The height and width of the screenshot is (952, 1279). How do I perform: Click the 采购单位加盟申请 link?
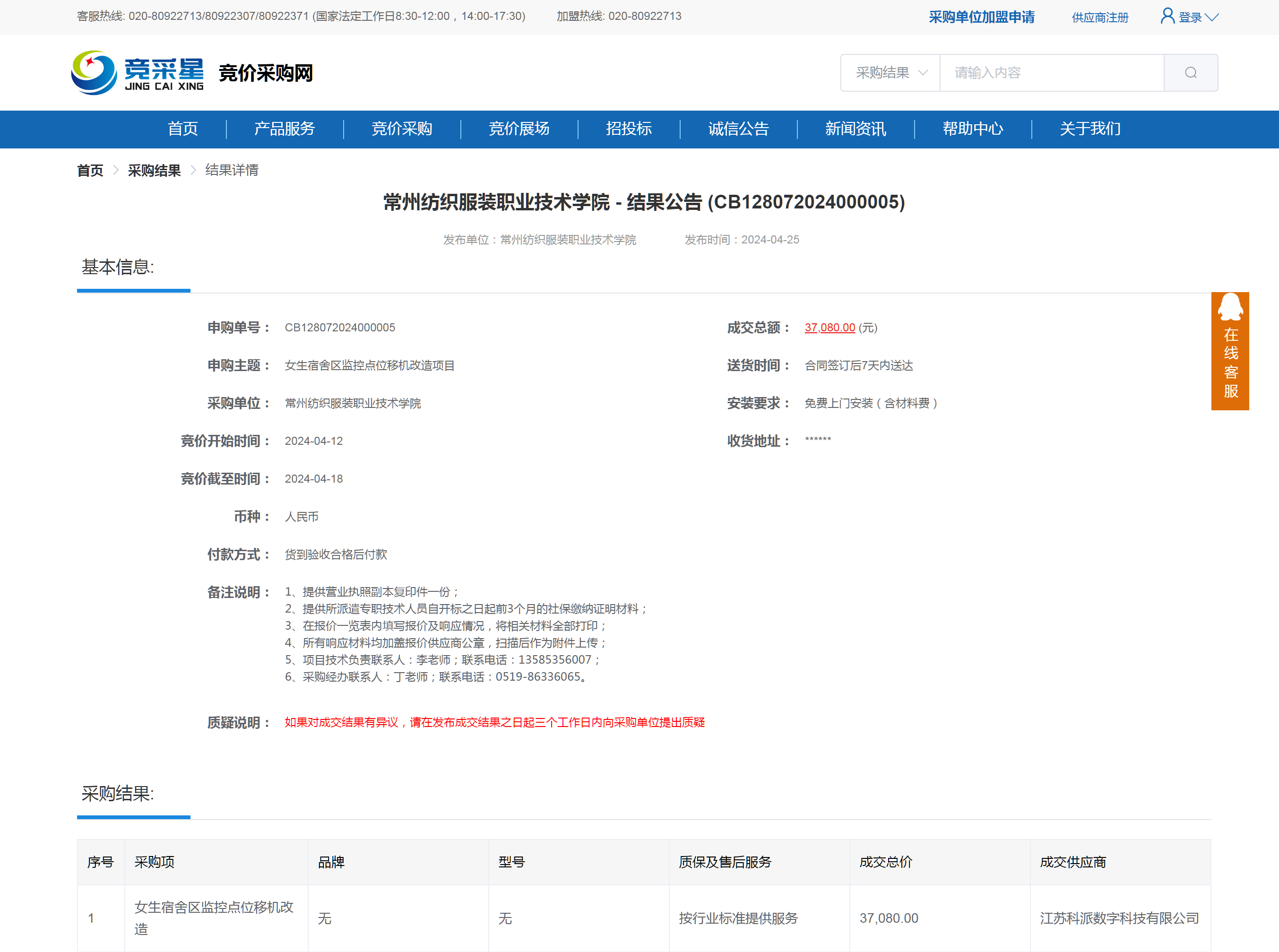pos(981,17)
